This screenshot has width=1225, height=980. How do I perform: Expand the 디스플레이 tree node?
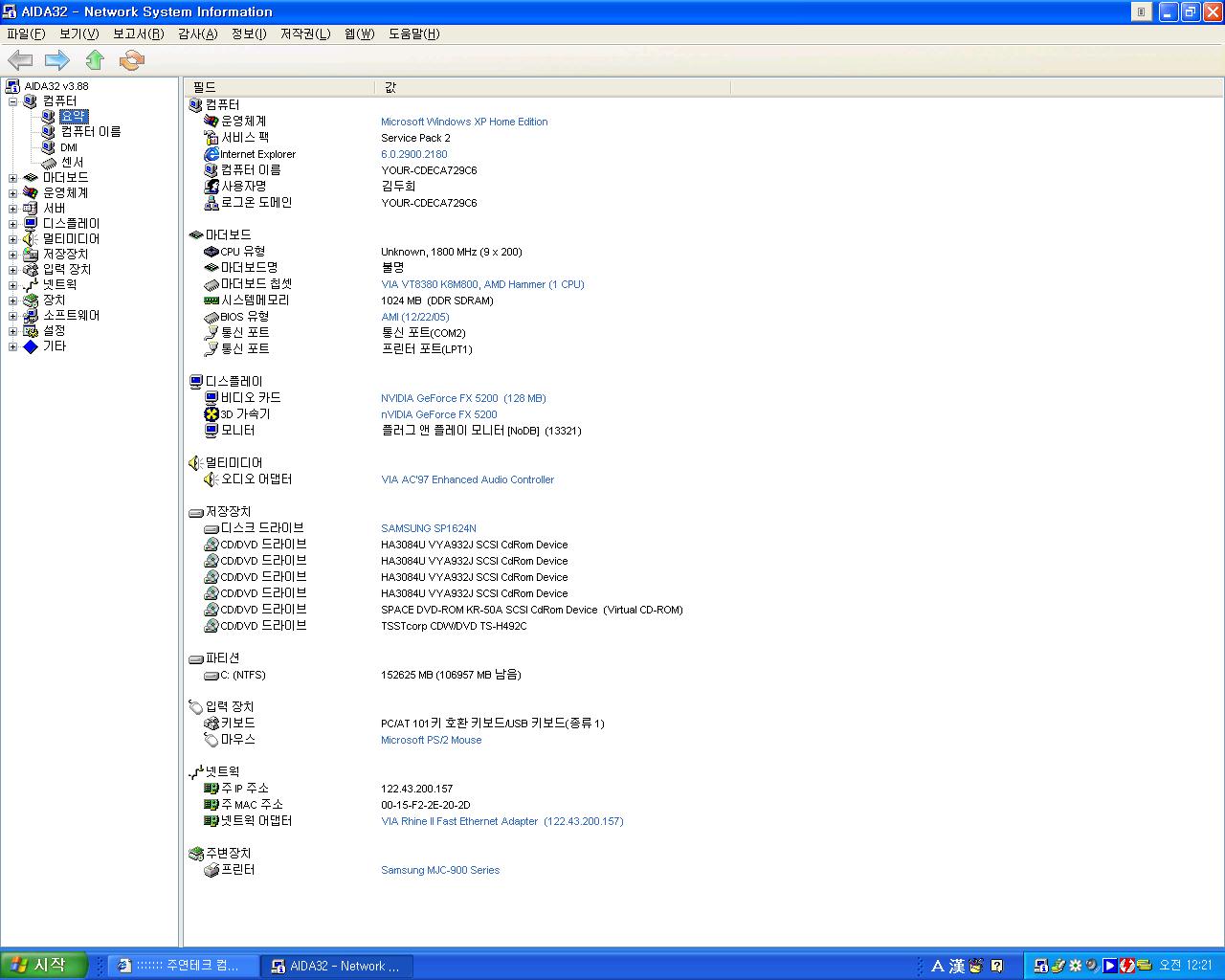tap(12, 224)
